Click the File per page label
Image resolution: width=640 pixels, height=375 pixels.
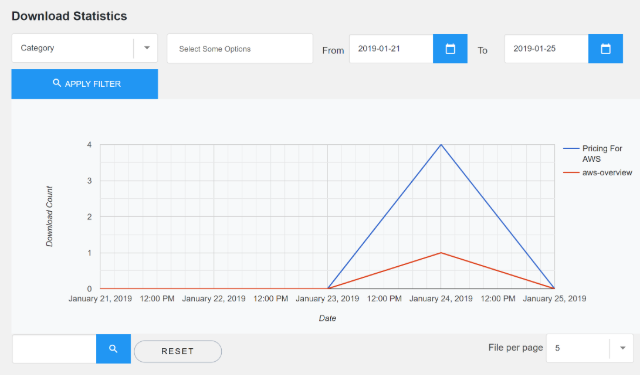(x=516, y=348)
